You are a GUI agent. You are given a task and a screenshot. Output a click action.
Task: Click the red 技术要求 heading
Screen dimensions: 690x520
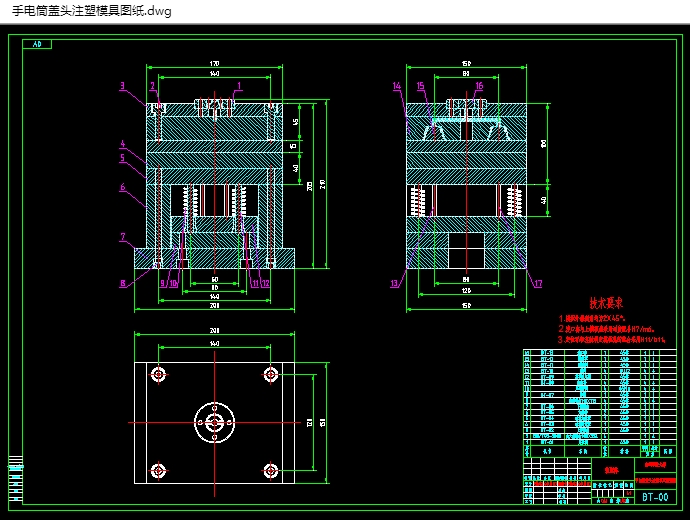click(x=606, y=303)
